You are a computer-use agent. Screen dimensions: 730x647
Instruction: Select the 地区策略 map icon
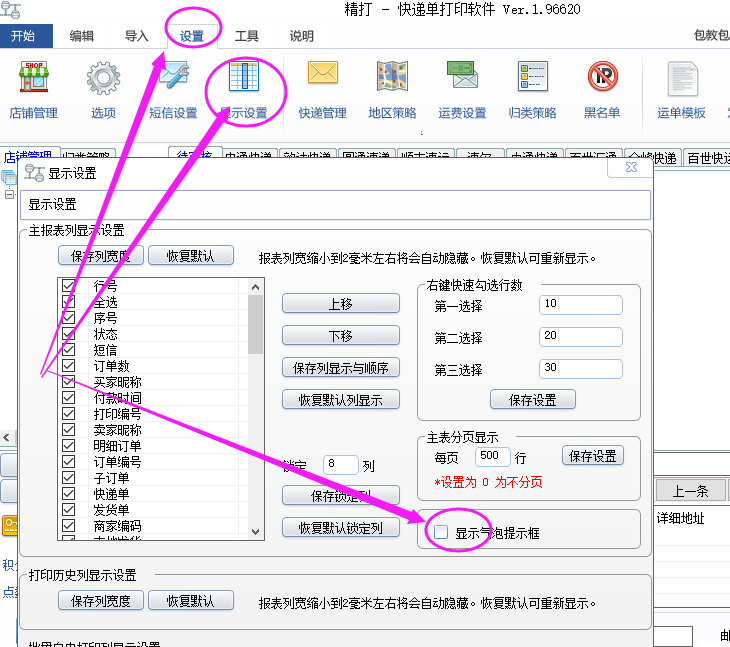coord(392,78)
